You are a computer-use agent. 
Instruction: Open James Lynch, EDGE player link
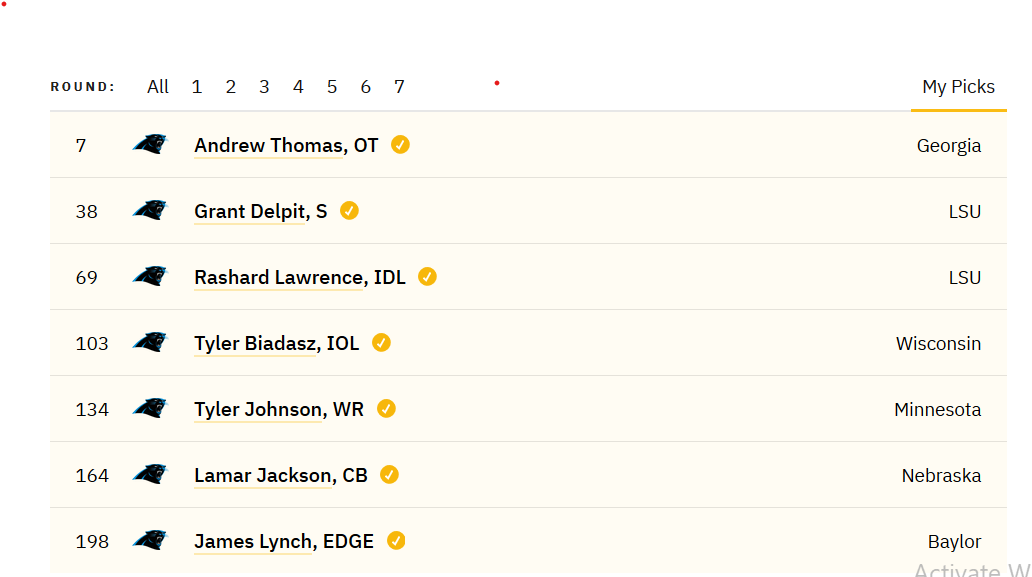[x=284, y=541]
